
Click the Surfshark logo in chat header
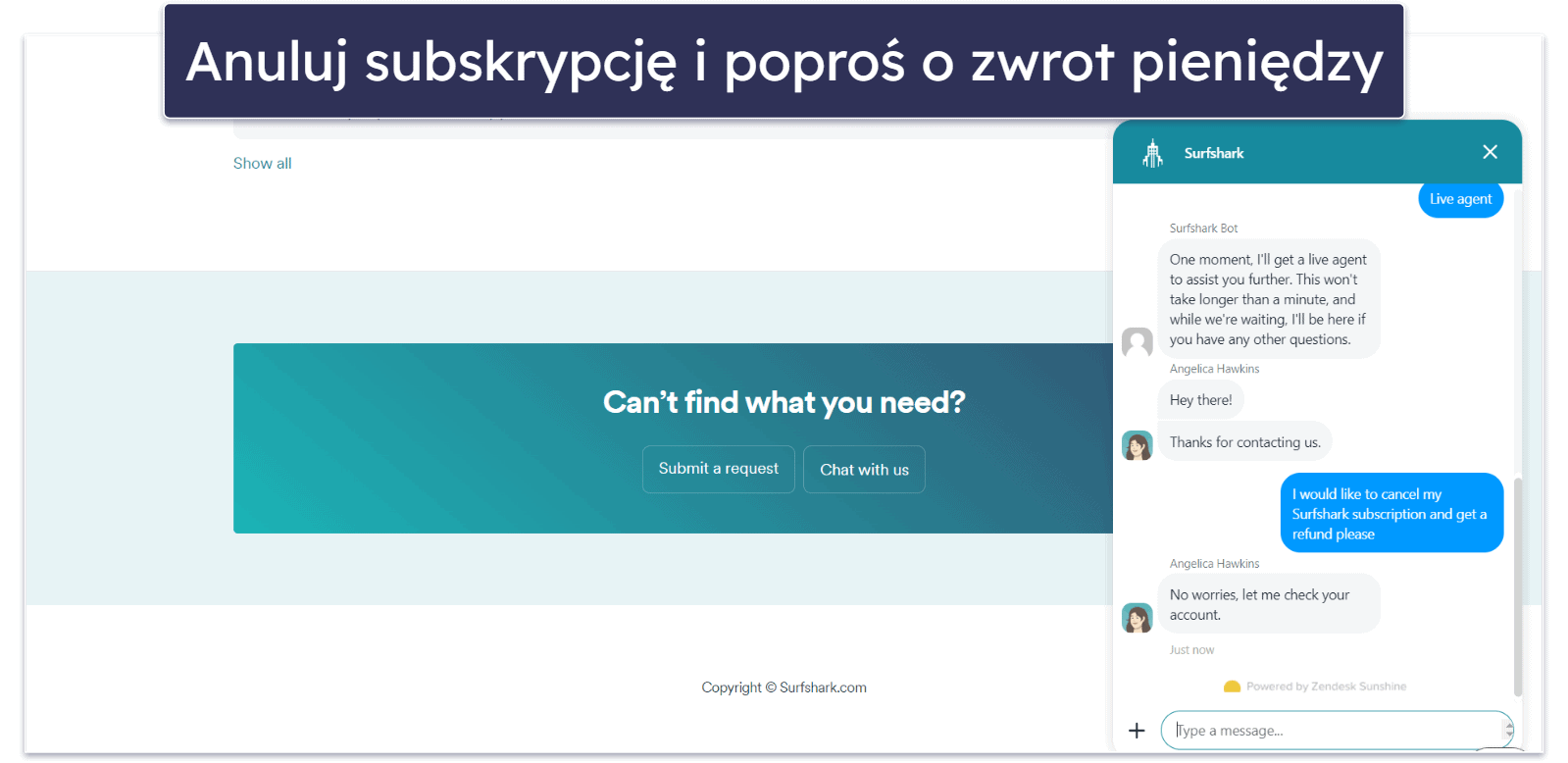coord(1153,153)
